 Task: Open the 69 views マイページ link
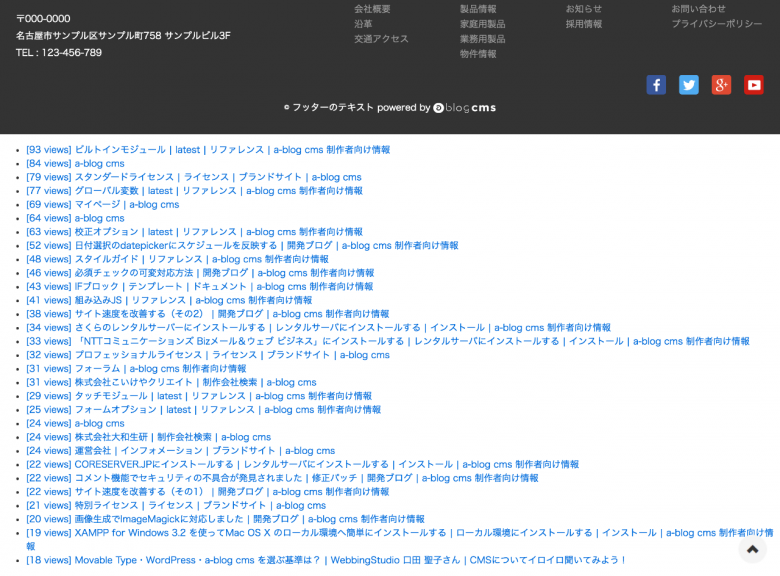(102, 204)
